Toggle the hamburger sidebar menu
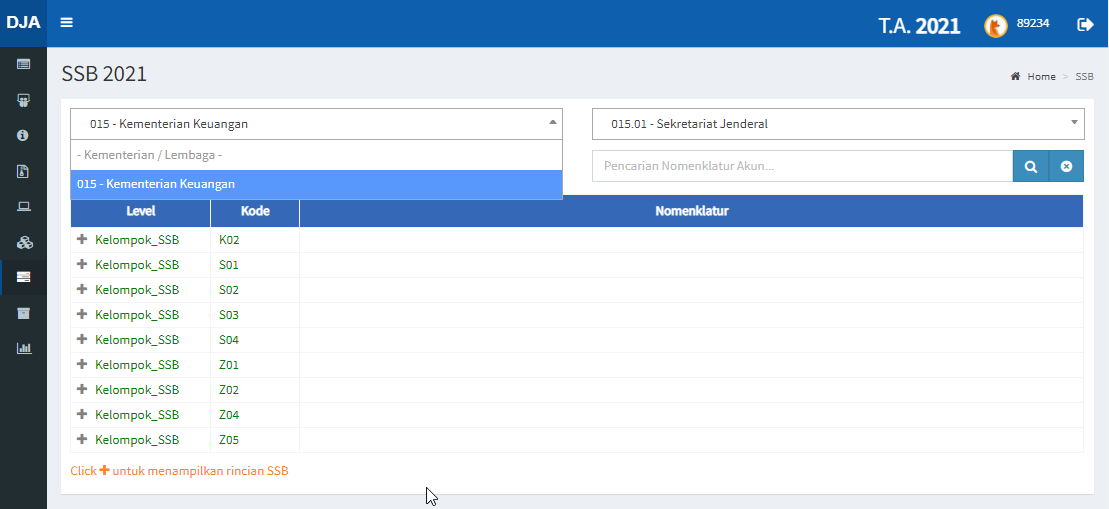The image size is (1109, 509). (66, 23)
